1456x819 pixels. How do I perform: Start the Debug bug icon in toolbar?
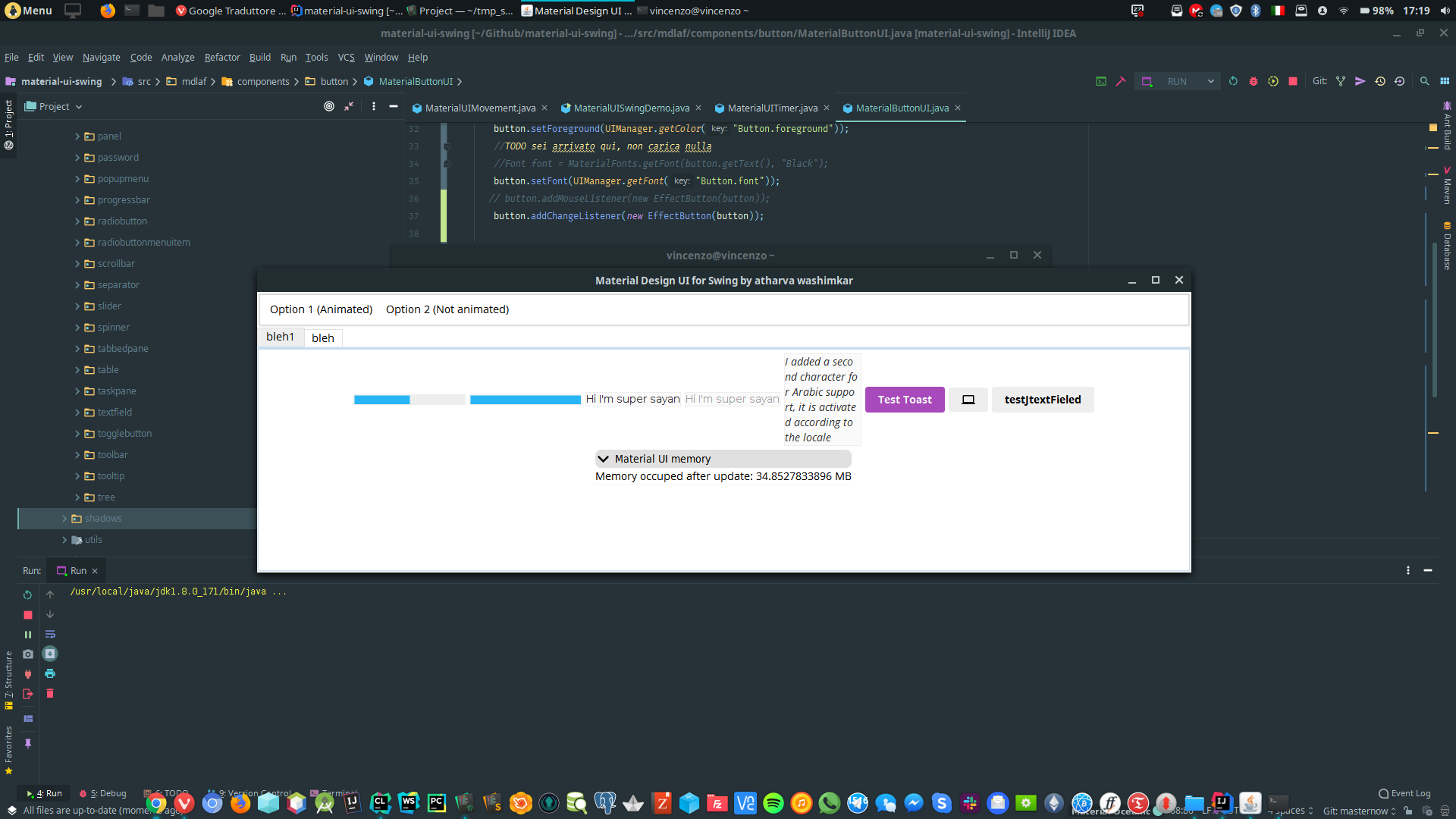pyautogui.click(x=1254, y=81)
